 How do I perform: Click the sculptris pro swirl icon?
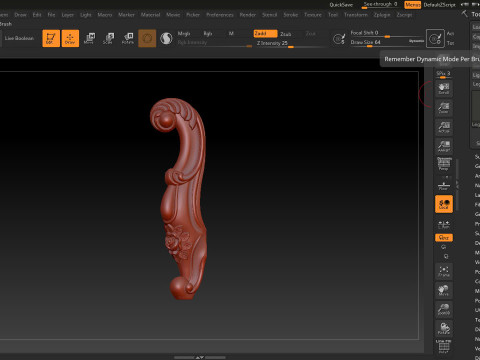166,39
